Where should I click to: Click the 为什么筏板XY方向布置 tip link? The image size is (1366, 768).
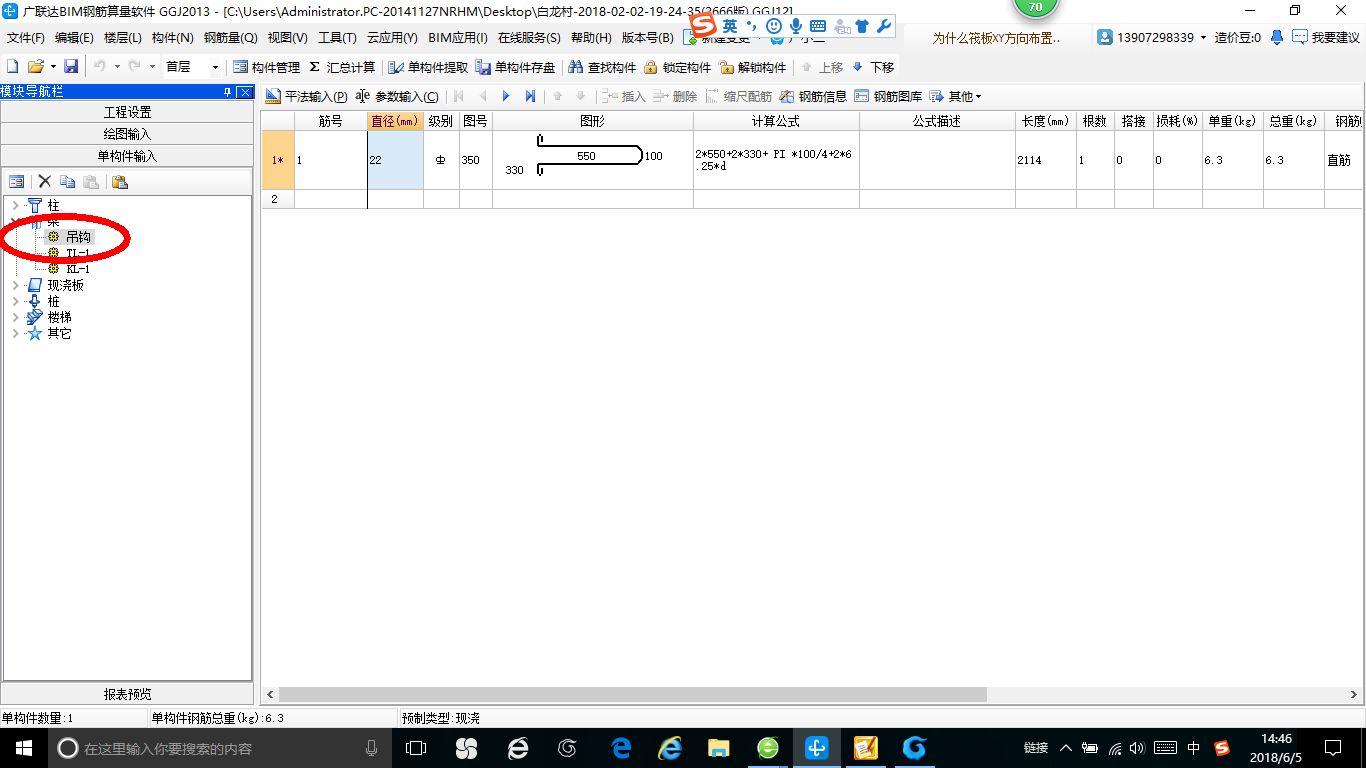pos(996,38)
